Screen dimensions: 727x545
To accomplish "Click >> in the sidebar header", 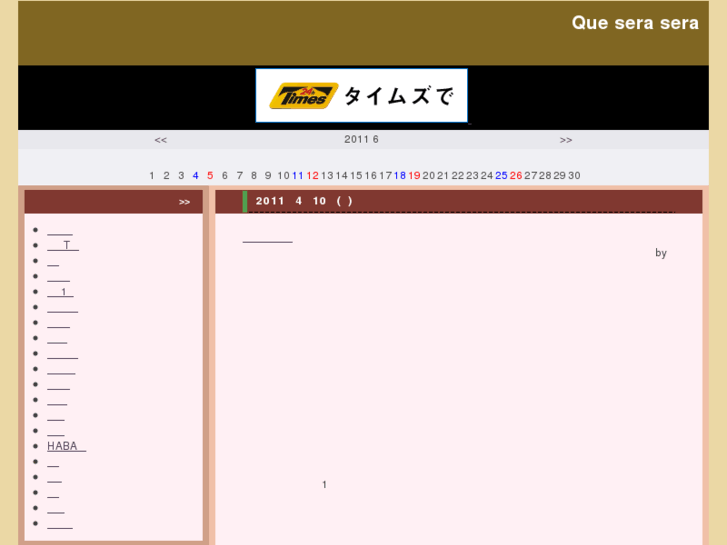I will point(184,202).
